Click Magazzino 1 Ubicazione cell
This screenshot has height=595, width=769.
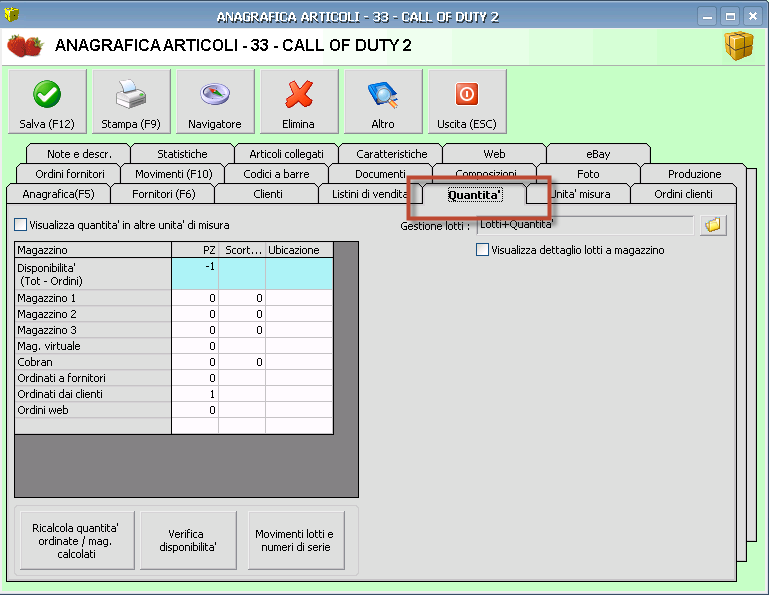299,298
